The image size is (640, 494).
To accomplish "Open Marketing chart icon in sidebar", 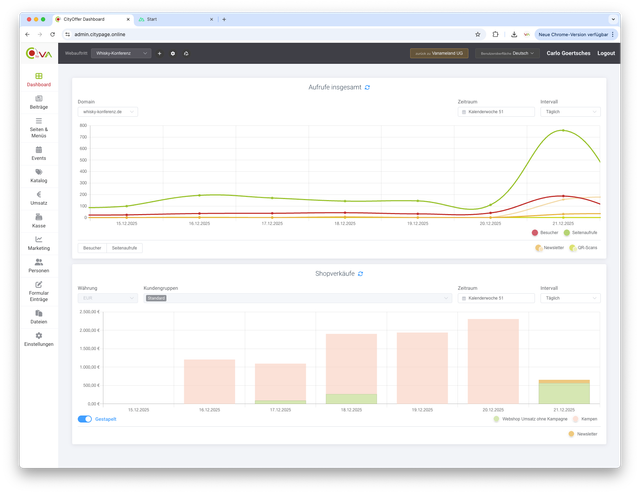I will (38, 239).
